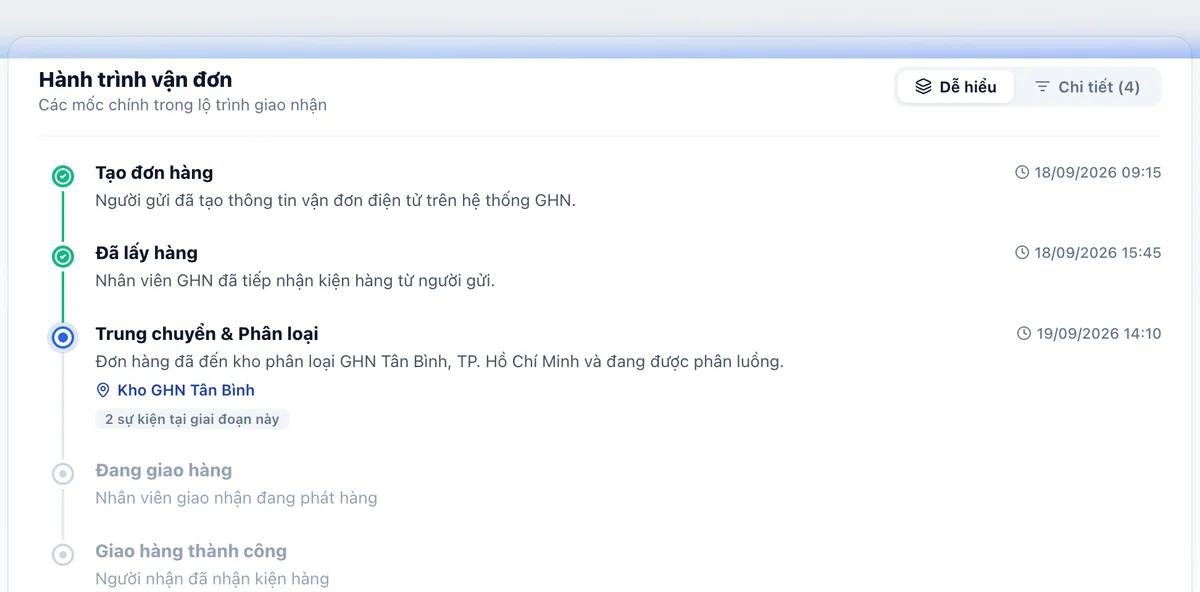Click the clock icon next to 18/09/2026 15:45

click(x=1022, y=252)
